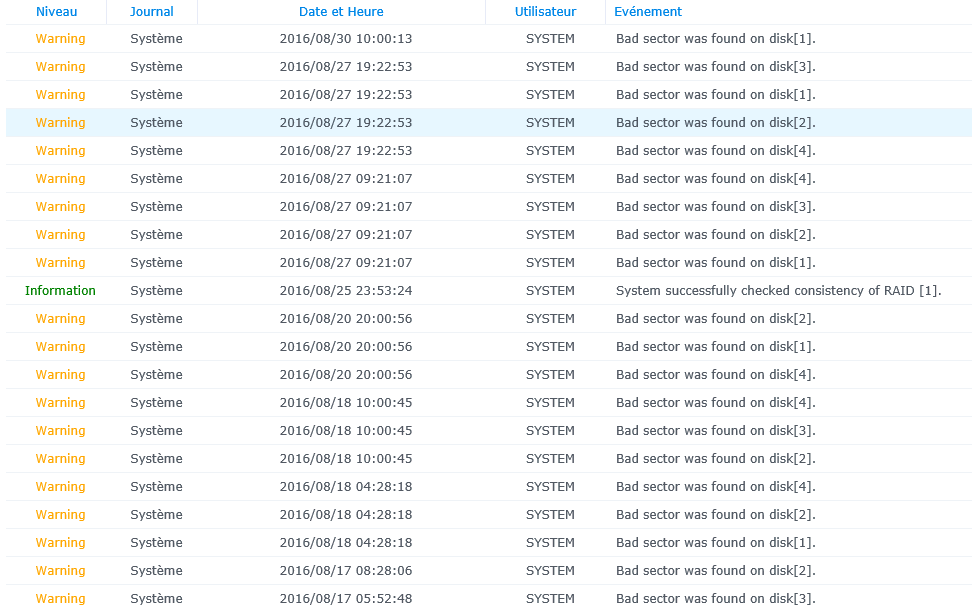Select disk[1] warning at 2016/08/18 04:28:18
The image size is (972, 612).
[489, 543]
